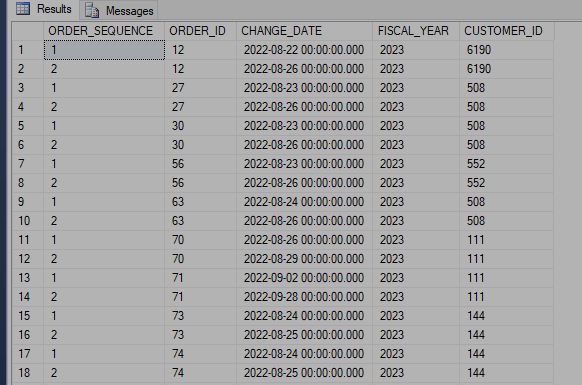Click ORDER_ID 70 in row 11

pos(200,240)
